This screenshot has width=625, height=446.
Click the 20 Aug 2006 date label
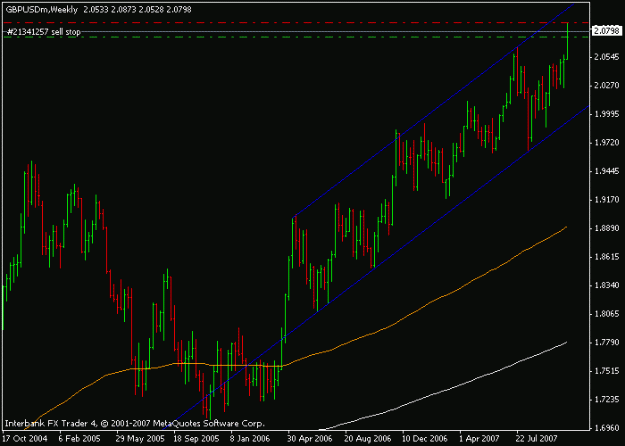[x=369, y=438]
